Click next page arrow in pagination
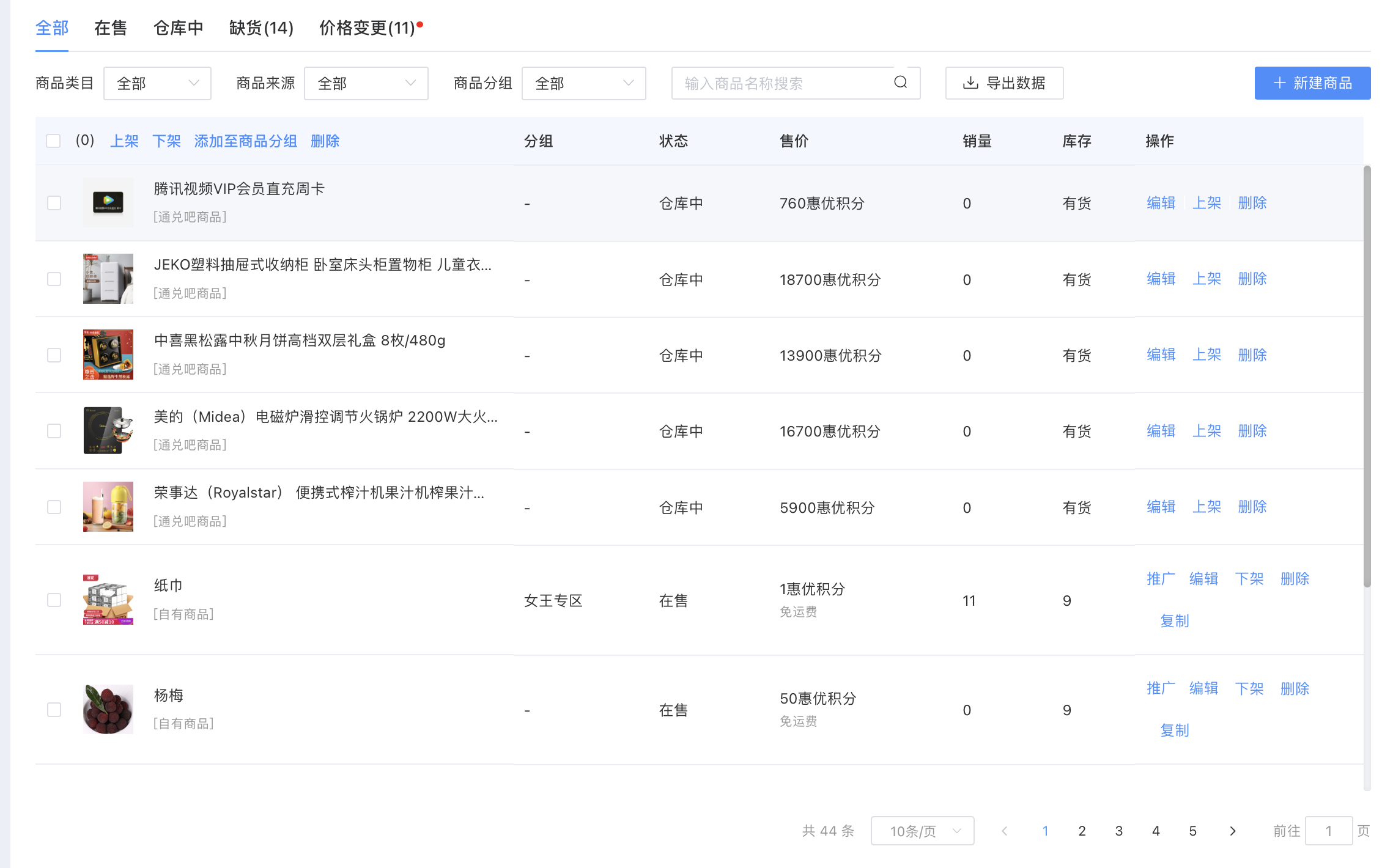 pos(1233,831)
